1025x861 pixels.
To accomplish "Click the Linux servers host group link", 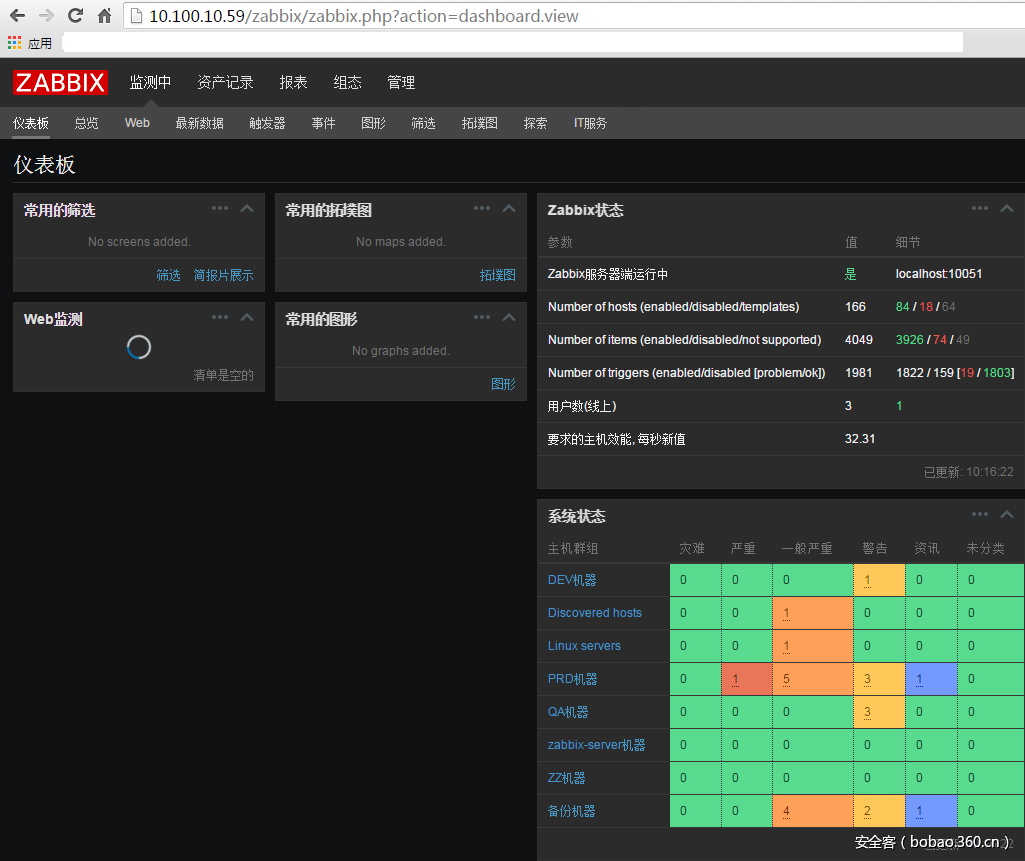I will click(584, 646).
